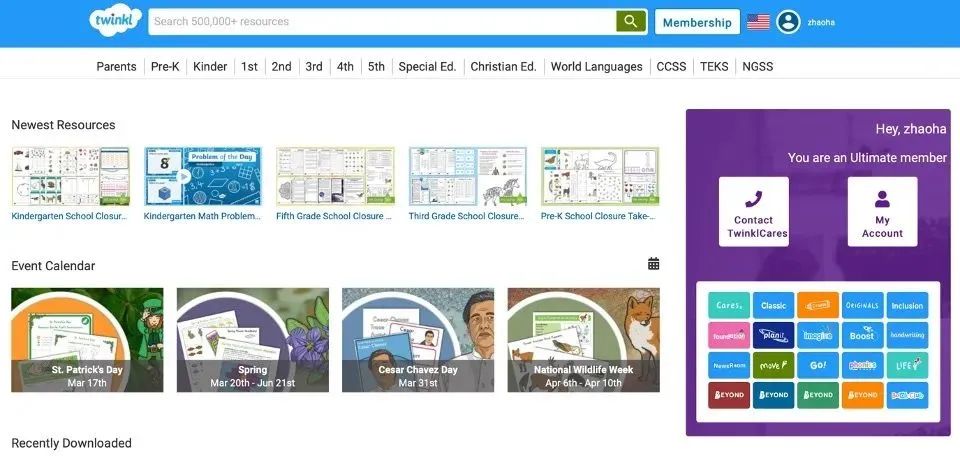Select CCSS in the navigation bar
This screenshot has width=960, height=456.
click(672, 67)
